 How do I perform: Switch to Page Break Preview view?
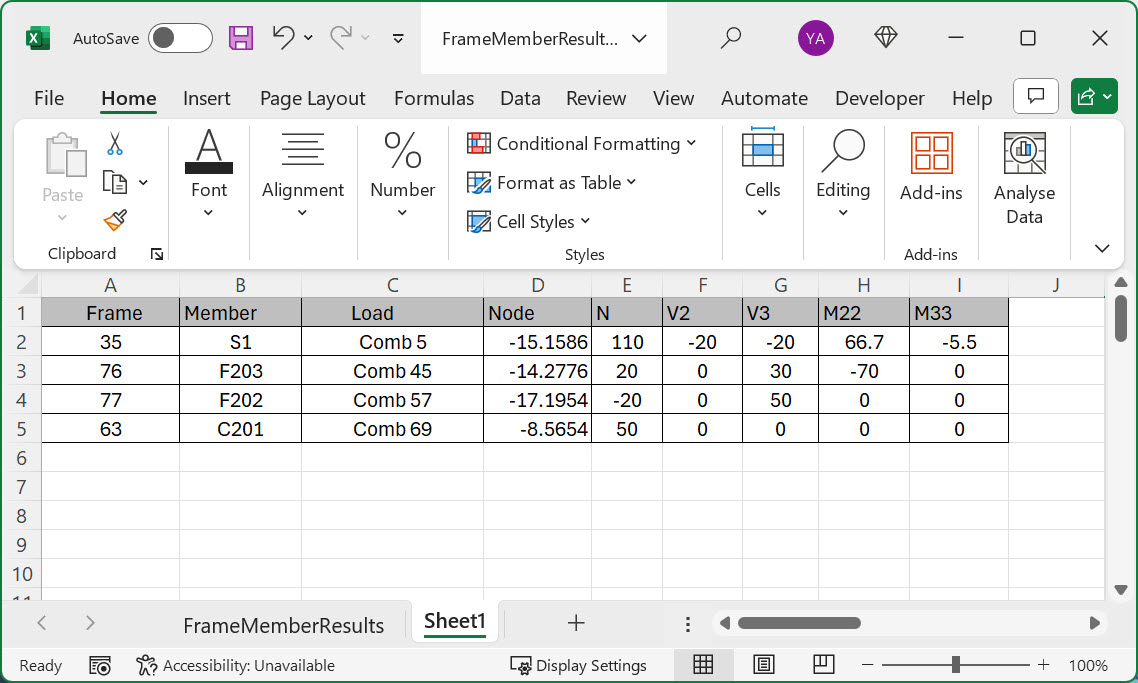coord(824,665)
